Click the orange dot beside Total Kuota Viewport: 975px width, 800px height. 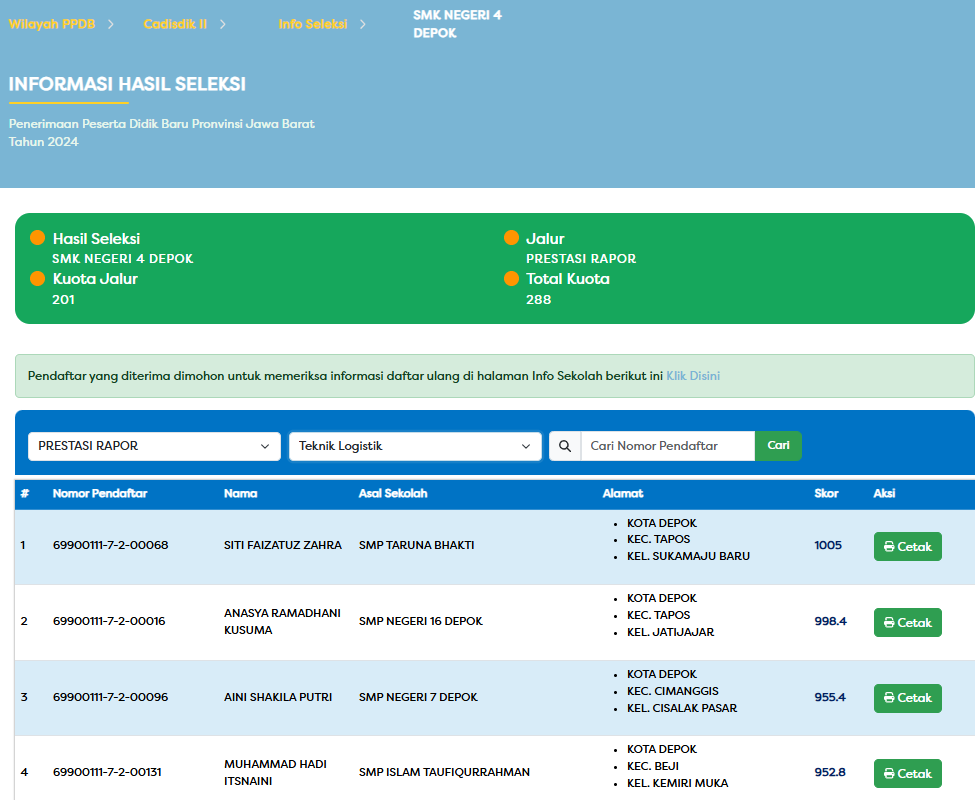point(511,279)
